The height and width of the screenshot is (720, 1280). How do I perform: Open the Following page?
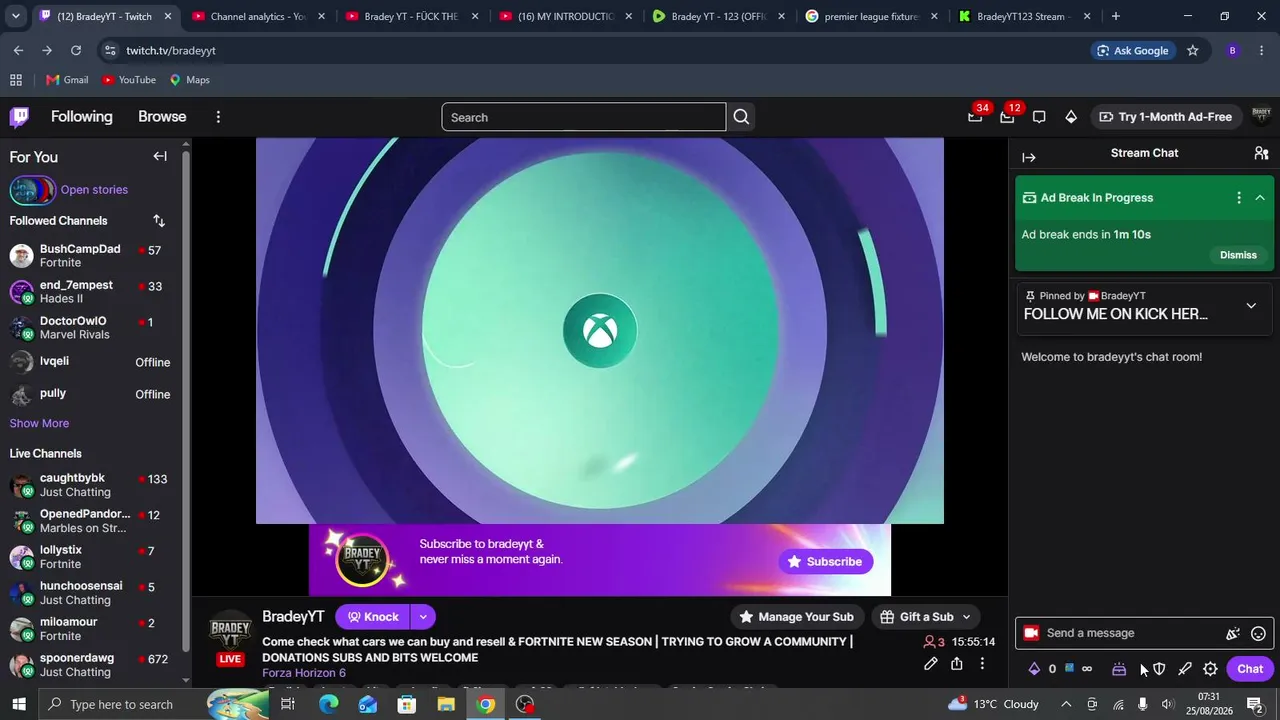[82, 117]
